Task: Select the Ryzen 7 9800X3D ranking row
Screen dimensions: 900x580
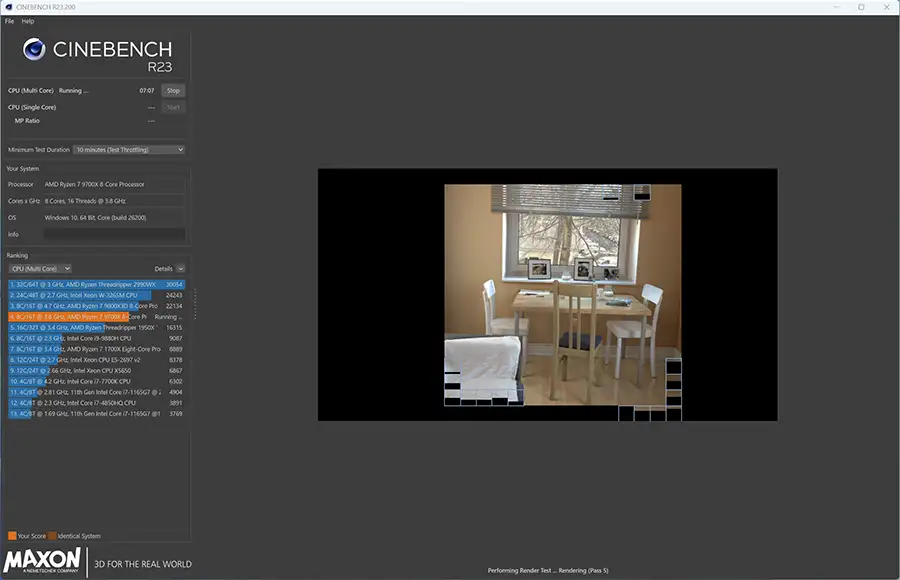Action: pyautogui.click(x=96, y=306)
